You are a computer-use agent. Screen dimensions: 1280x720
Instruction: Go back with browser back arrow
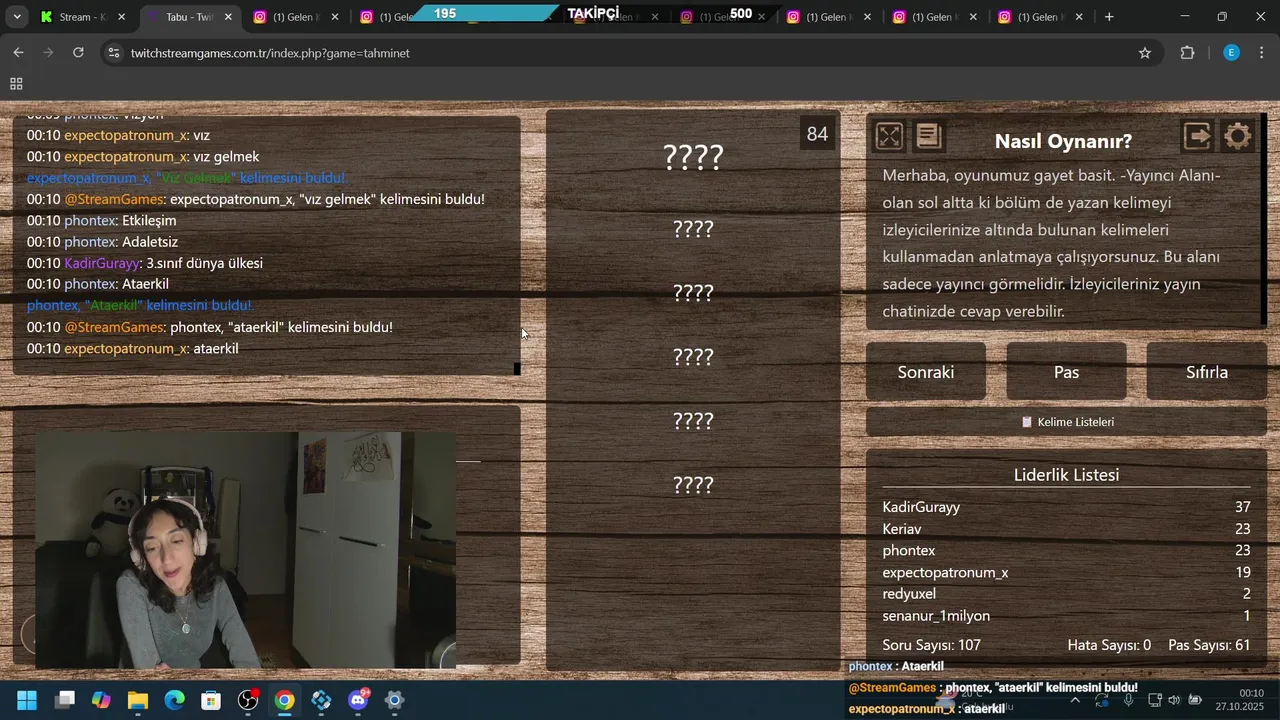[x=18, y=53]
